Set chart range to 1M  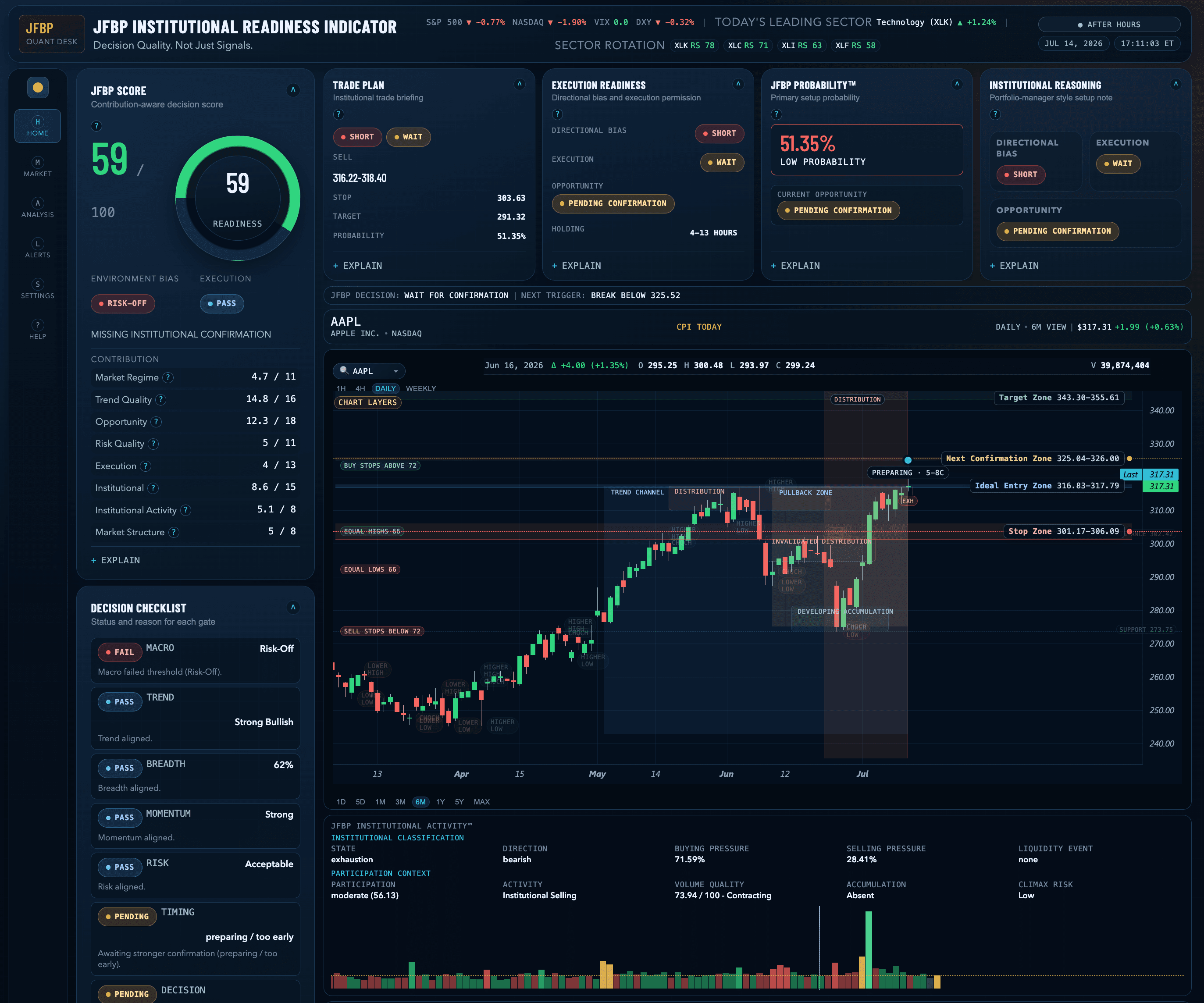pyautogui.click(x=380, y=802)
